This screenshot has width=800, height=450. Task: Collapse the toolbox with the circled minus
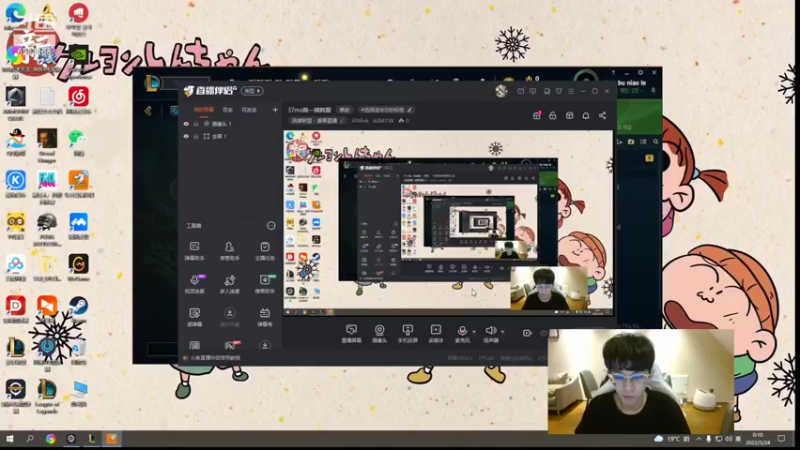271,226
